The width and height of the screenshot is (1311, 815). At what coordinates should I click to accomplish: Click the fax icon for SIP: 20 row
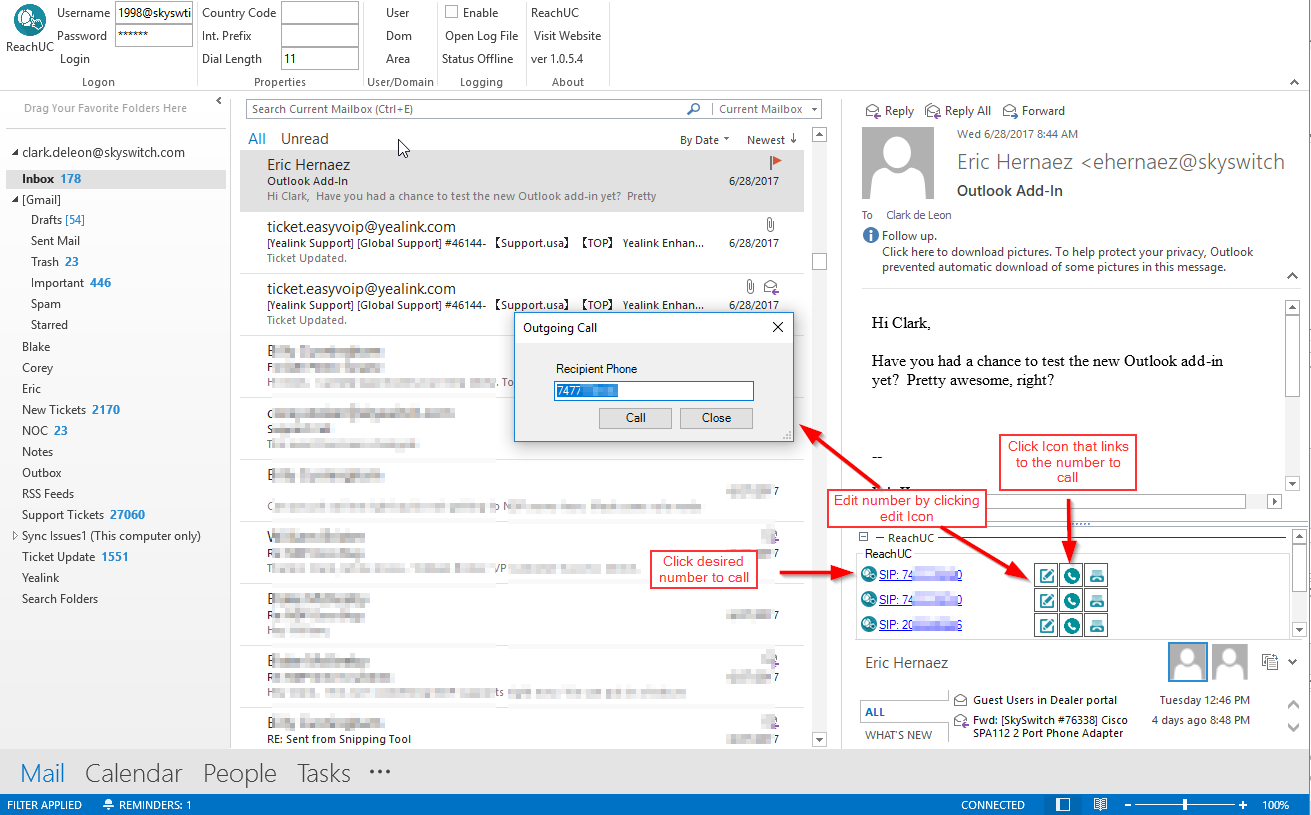pos(1096,625)
